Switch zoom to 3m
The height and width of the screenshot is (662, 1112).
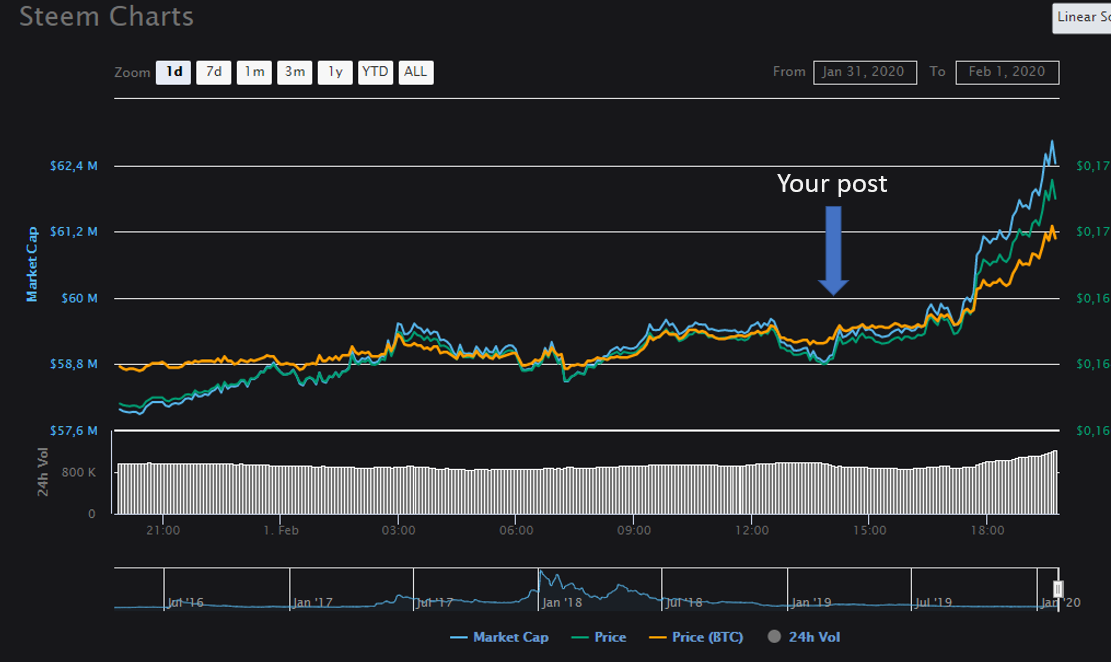[x=294, y=72]
